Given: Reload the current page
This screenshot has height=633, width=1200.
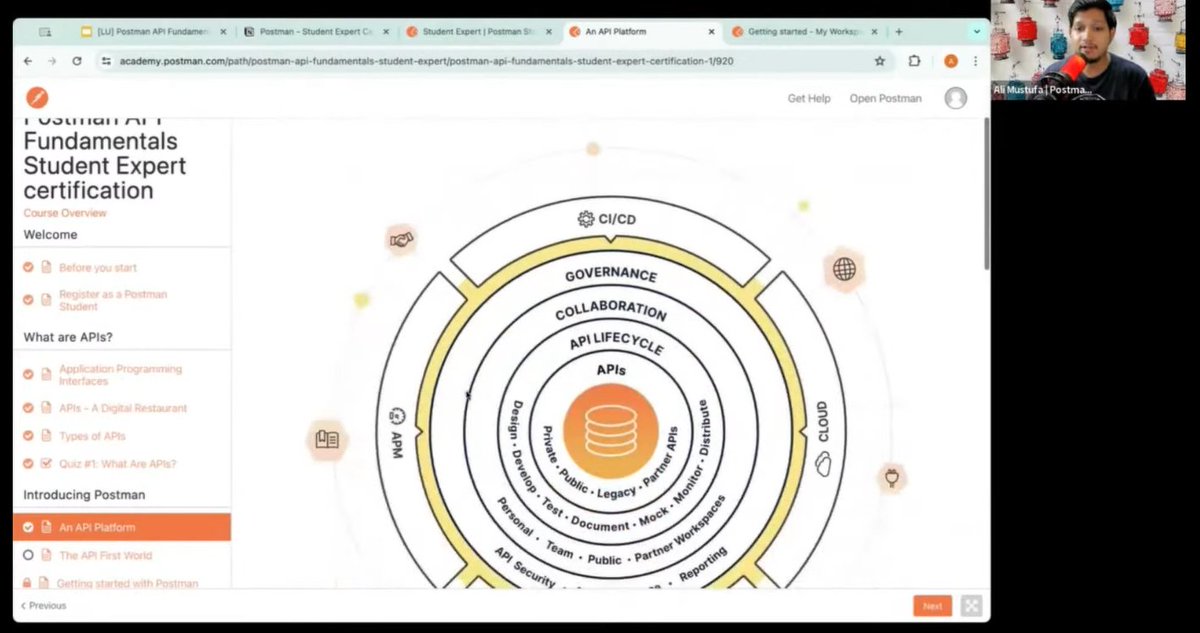Looking at the screenshot, I should (77, 61).
